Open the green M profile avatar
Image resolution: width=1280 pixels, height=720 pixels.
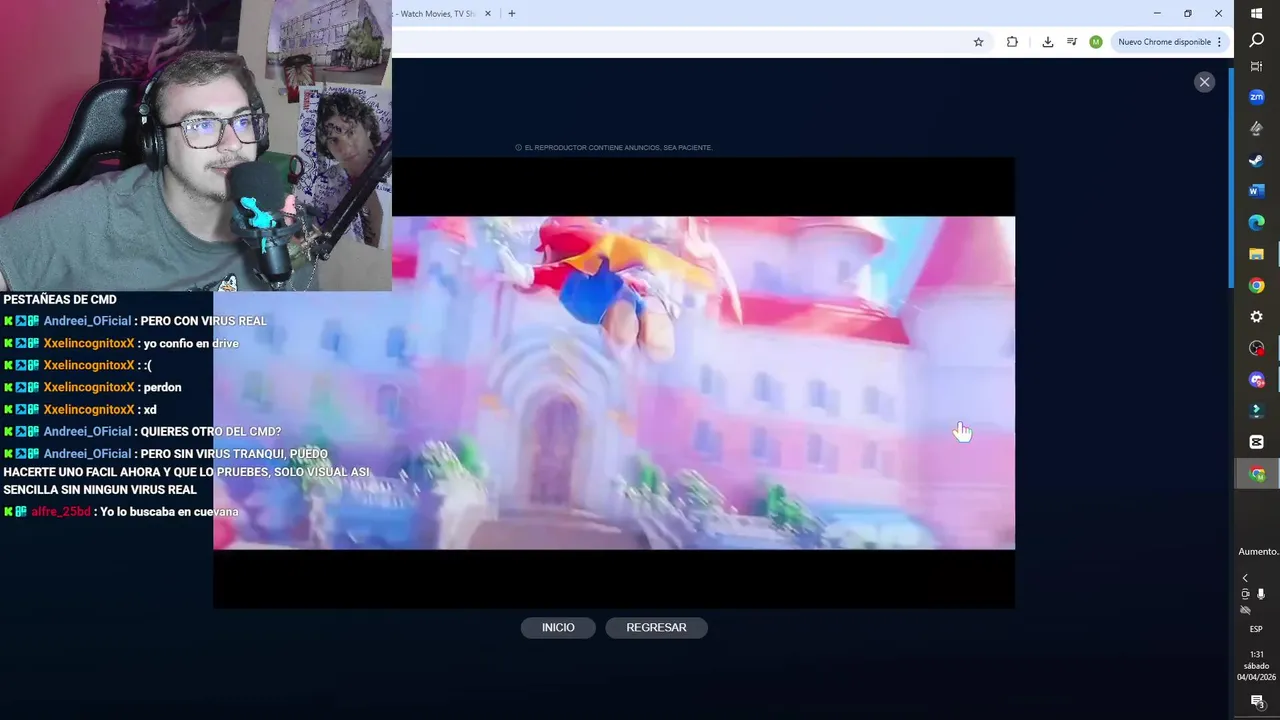point(1096,42)
